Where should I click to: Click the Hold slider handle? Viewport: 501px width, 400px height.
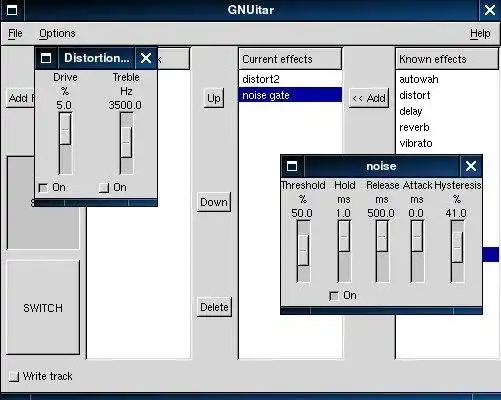(x=344, y=236)
